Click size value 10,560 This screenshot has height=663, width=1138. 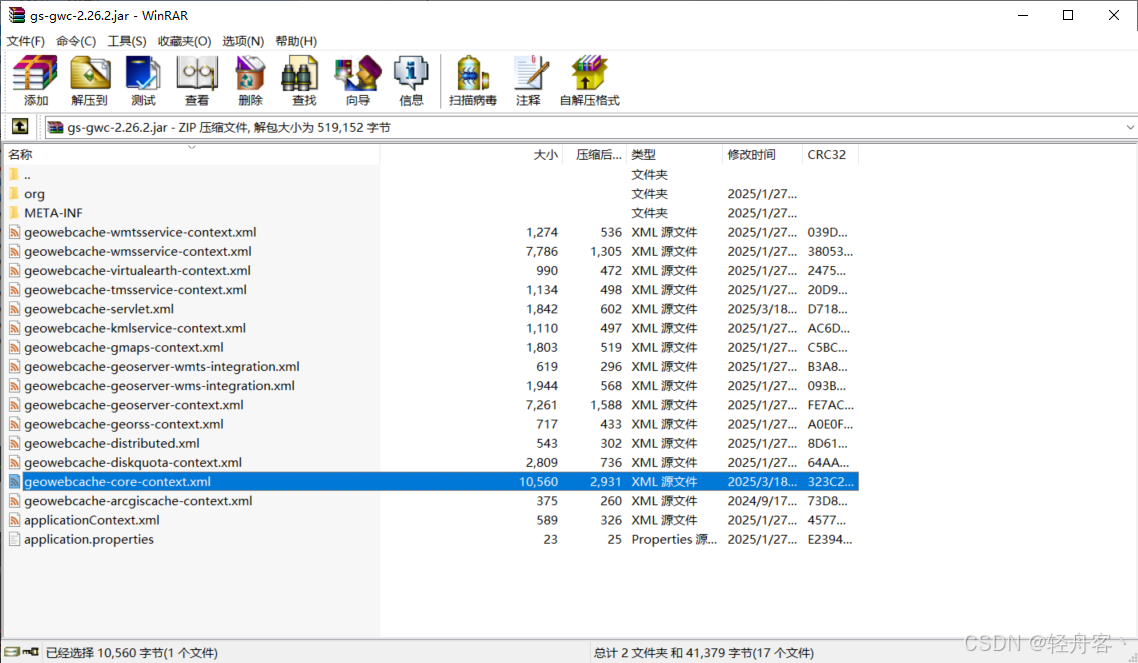pos(538,482)
